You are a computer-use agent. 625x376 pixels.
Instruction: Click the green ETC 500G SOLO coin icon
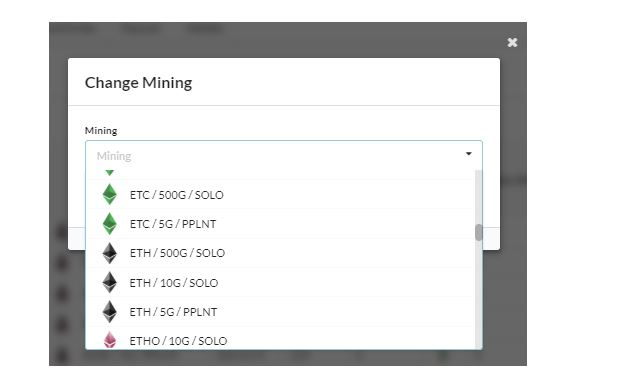(x=110, y=195)
